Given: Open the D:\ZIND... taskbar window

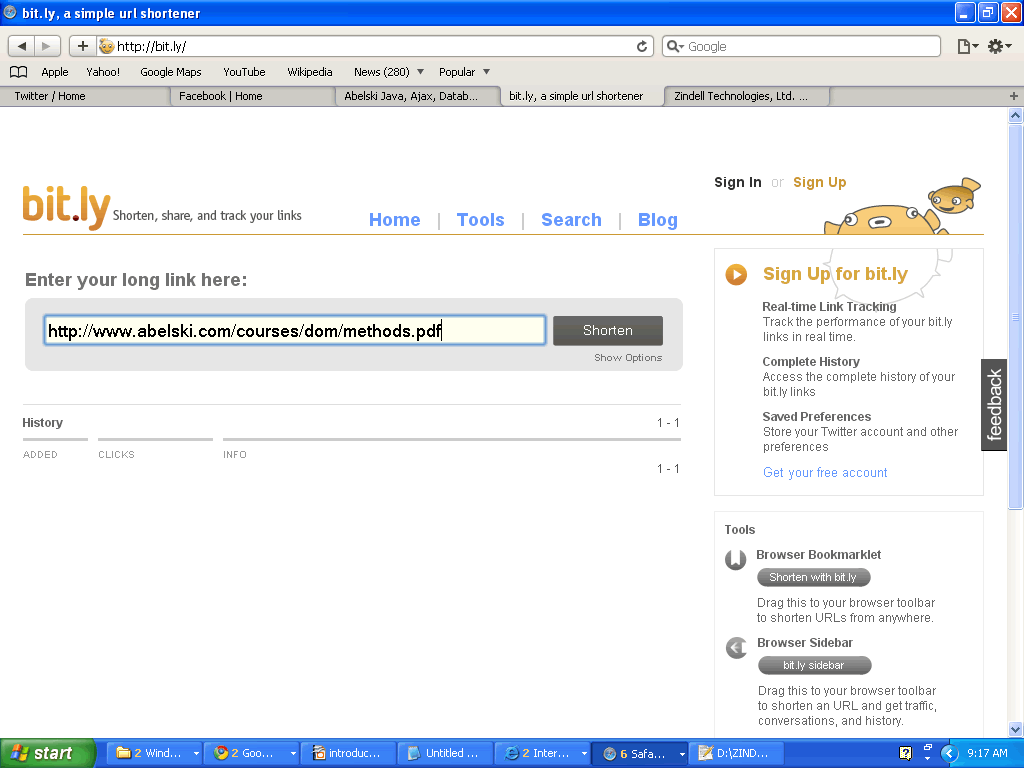Looking at the screenshot, I should tap(735, 754).
